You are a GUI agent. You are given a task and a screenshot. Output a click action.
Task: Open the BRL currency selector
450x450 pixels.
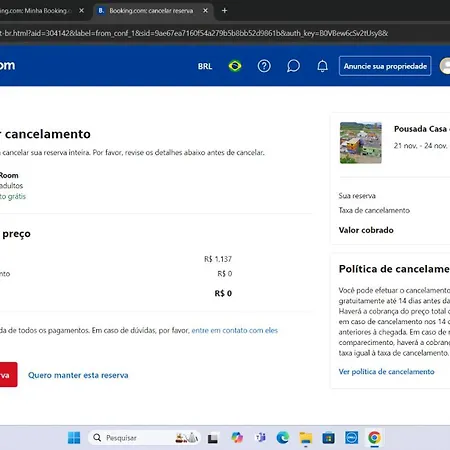205,66
